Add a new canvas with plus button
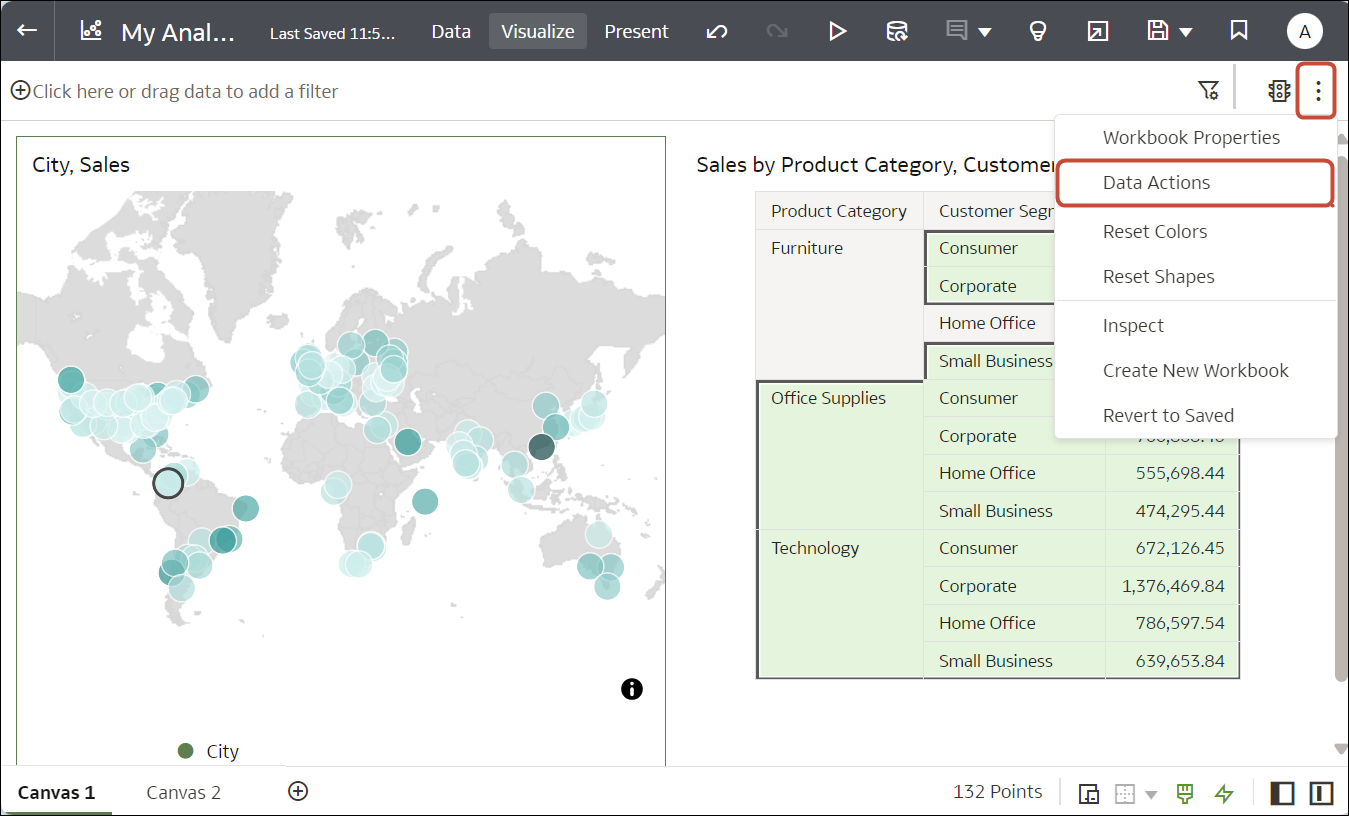 click(297, 791)
